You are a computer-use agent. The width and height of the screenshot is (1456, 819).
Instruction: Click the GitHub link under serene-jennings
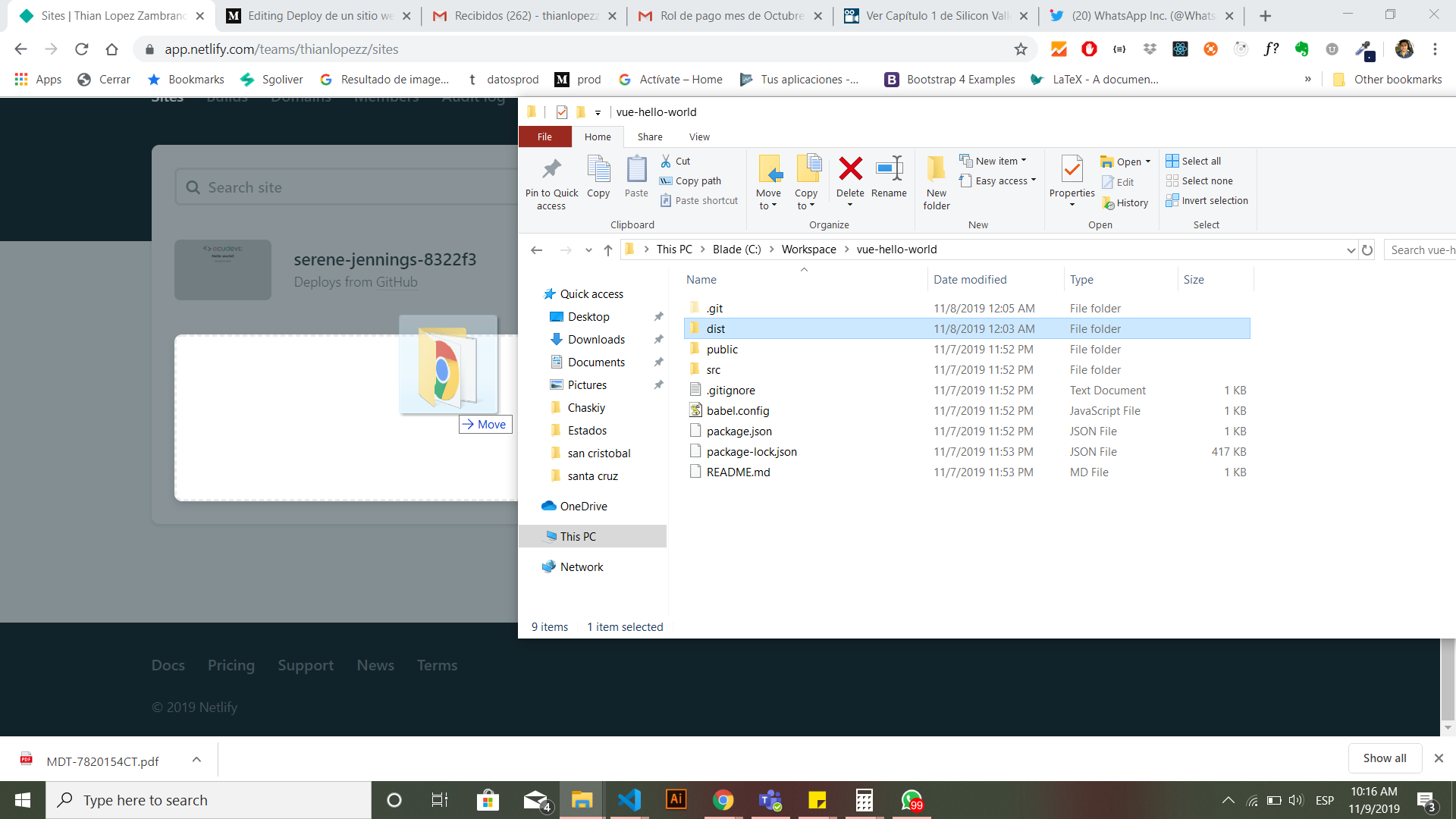tap(397, 282)
